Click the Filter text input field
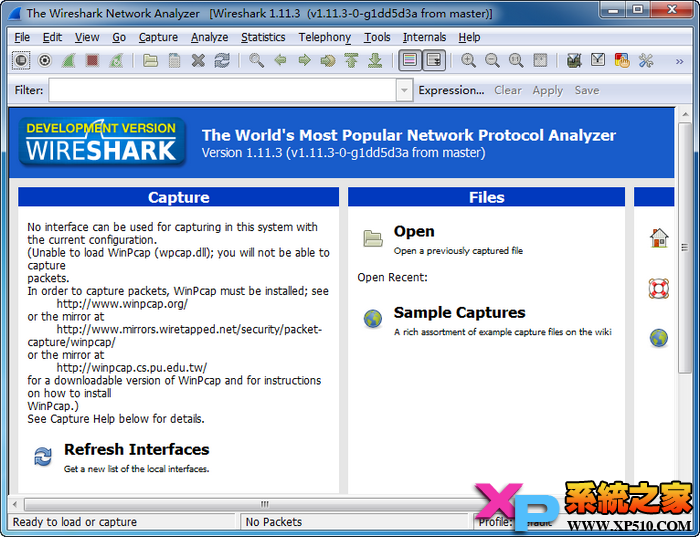 [222, 90]
